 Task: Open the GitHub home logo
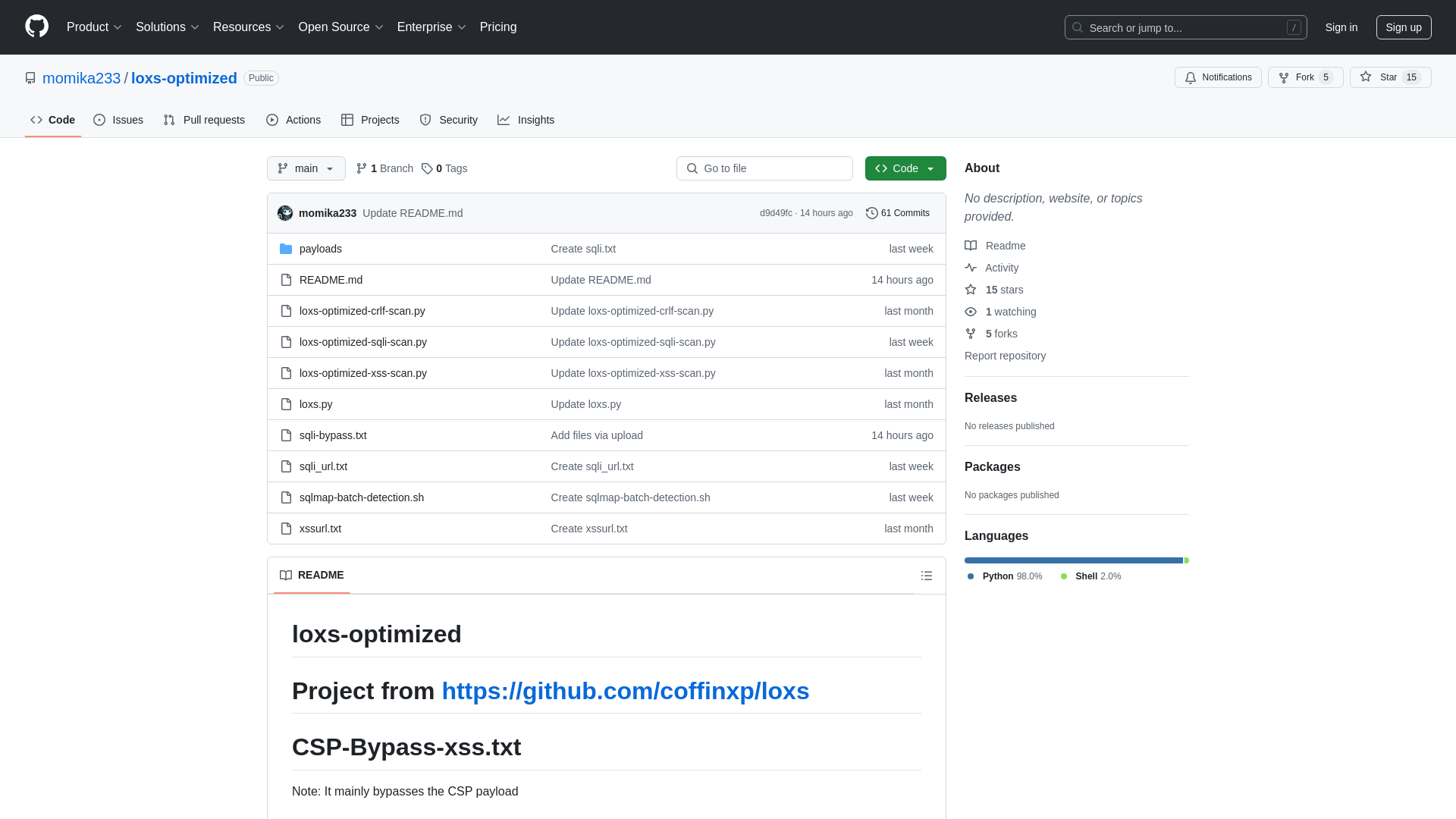36,27
